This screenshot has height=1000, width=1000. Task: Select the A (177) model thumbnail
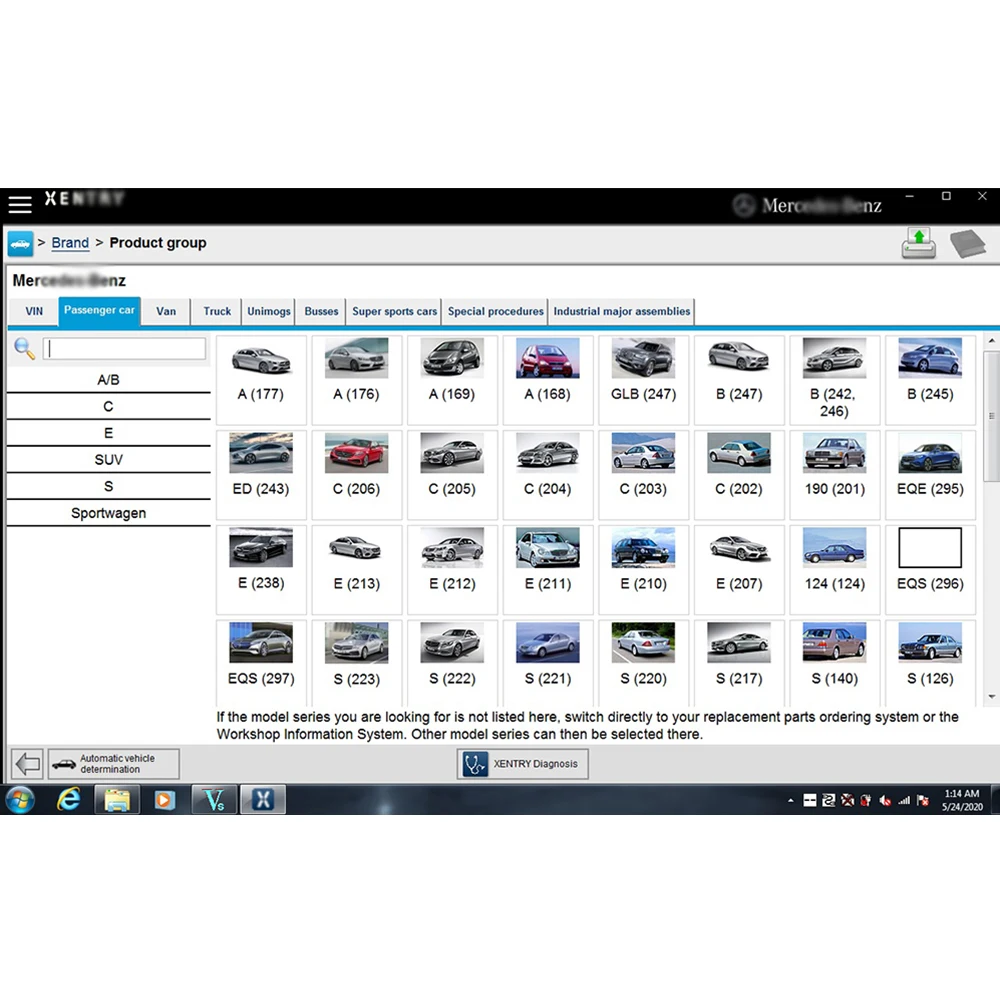click(x=261, y=380)
